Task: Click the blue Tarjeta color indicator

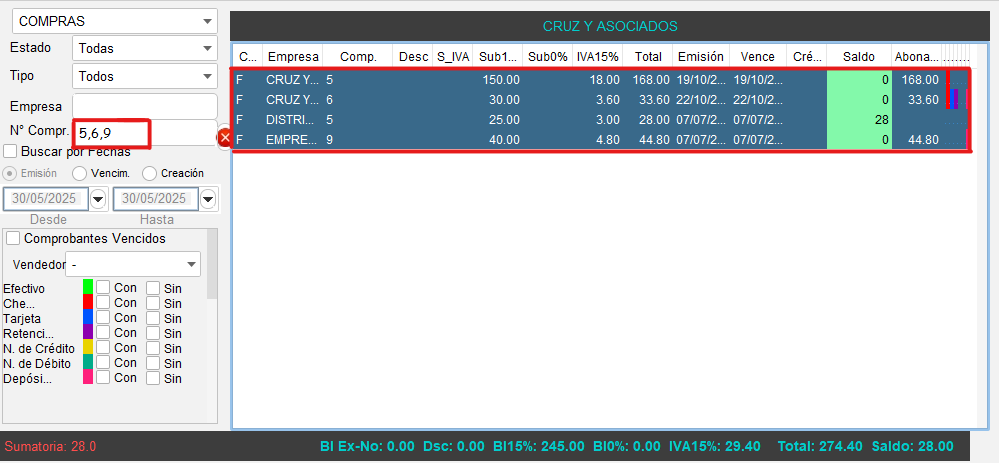Action: click(x=88, y=318)
